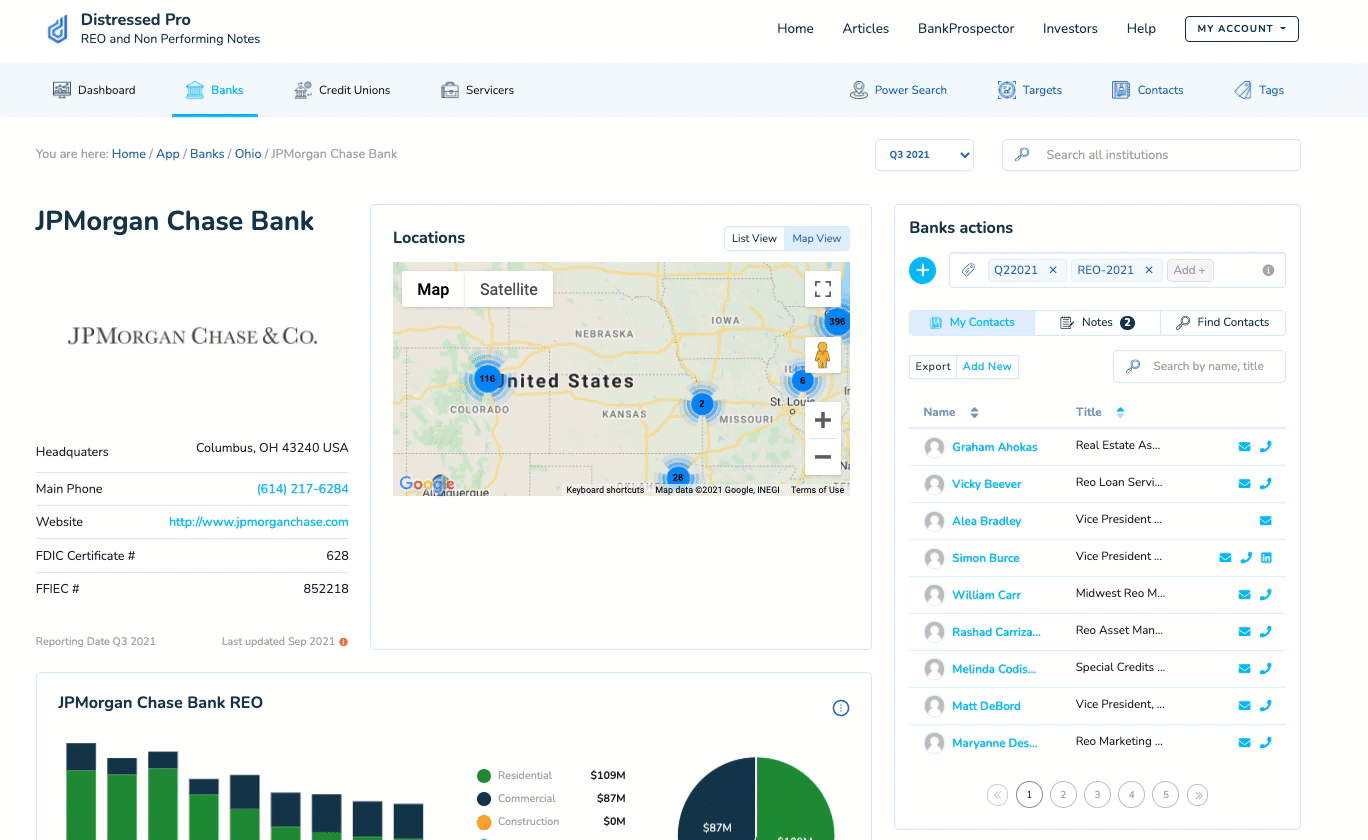Remove the Q22021 tag
The image size is (1368, 840).
[1053, 270]
